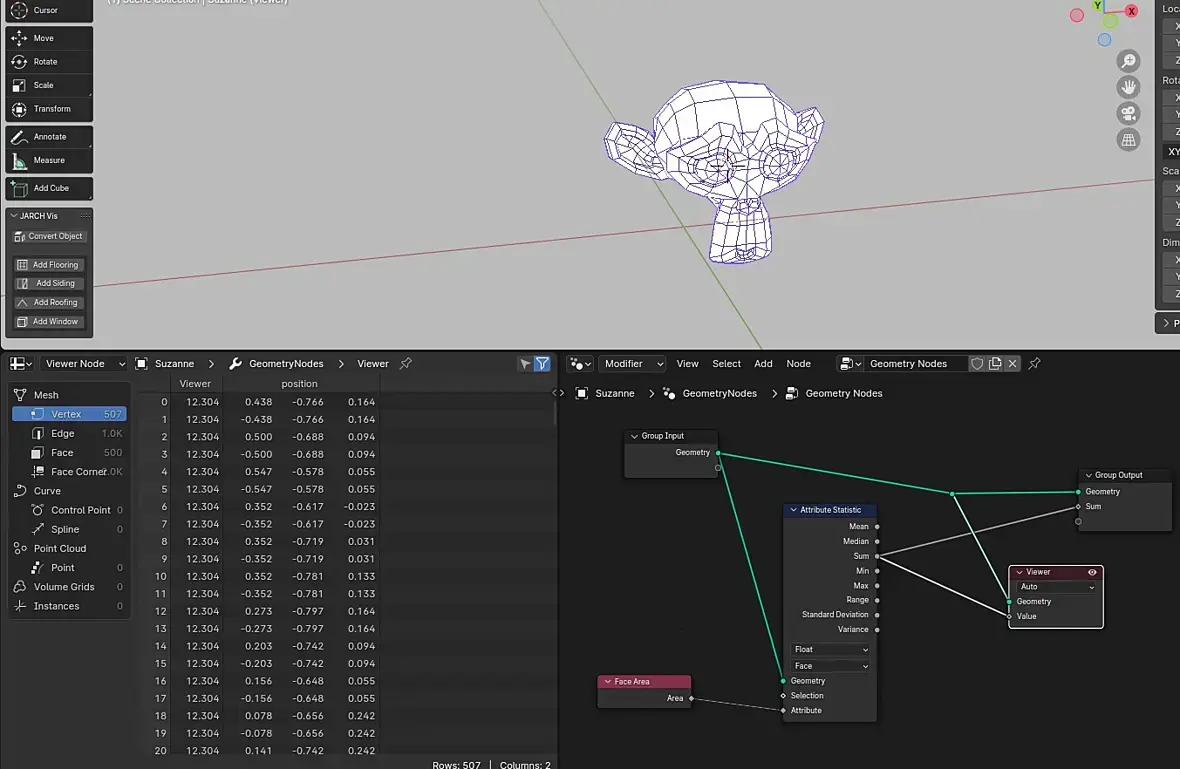
Task: Click the Add Flooring button
Action: [49, 265]
